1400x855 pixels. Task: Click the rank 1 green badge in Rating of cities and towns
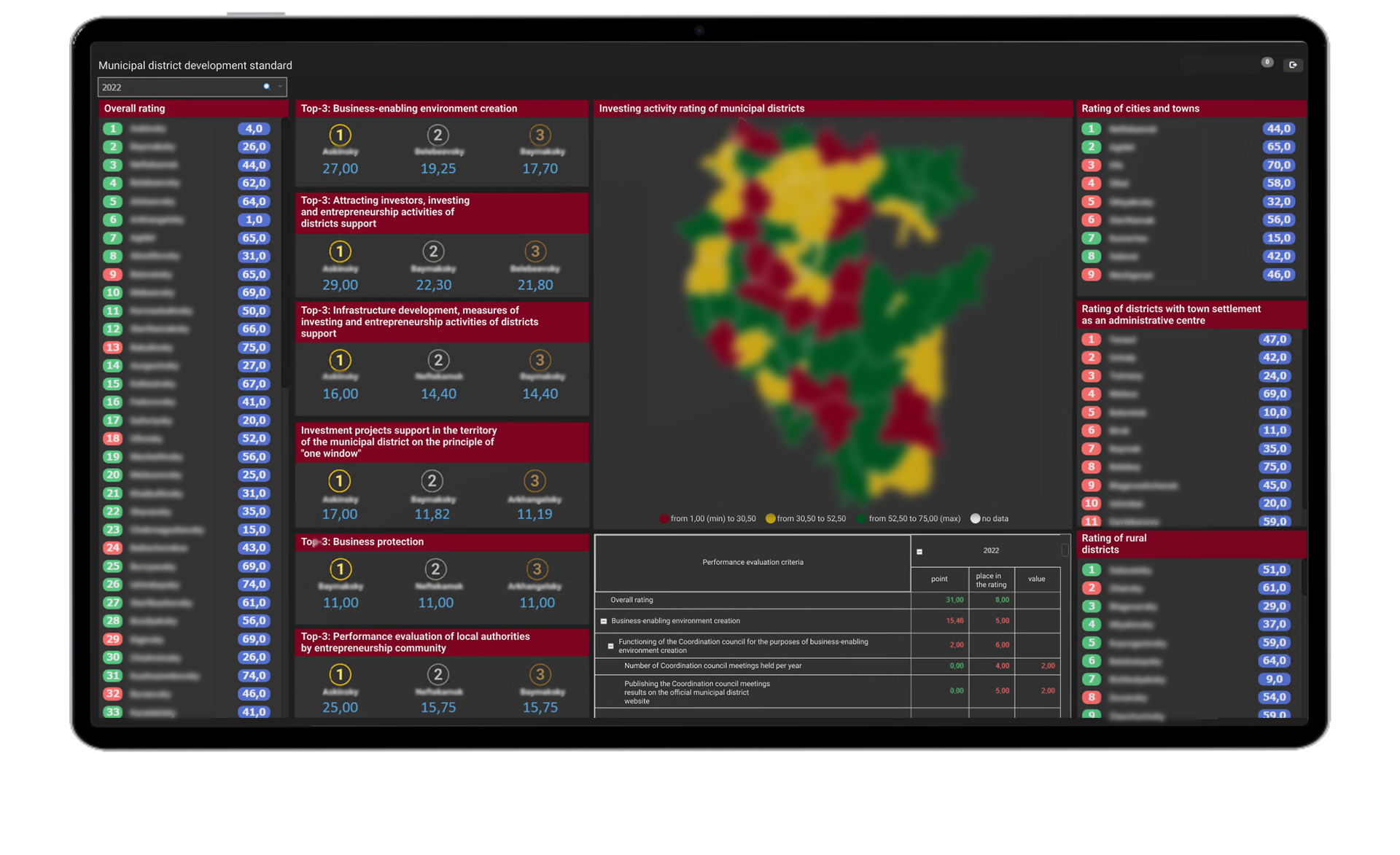pyautogui.click(x=1091, y=129)
